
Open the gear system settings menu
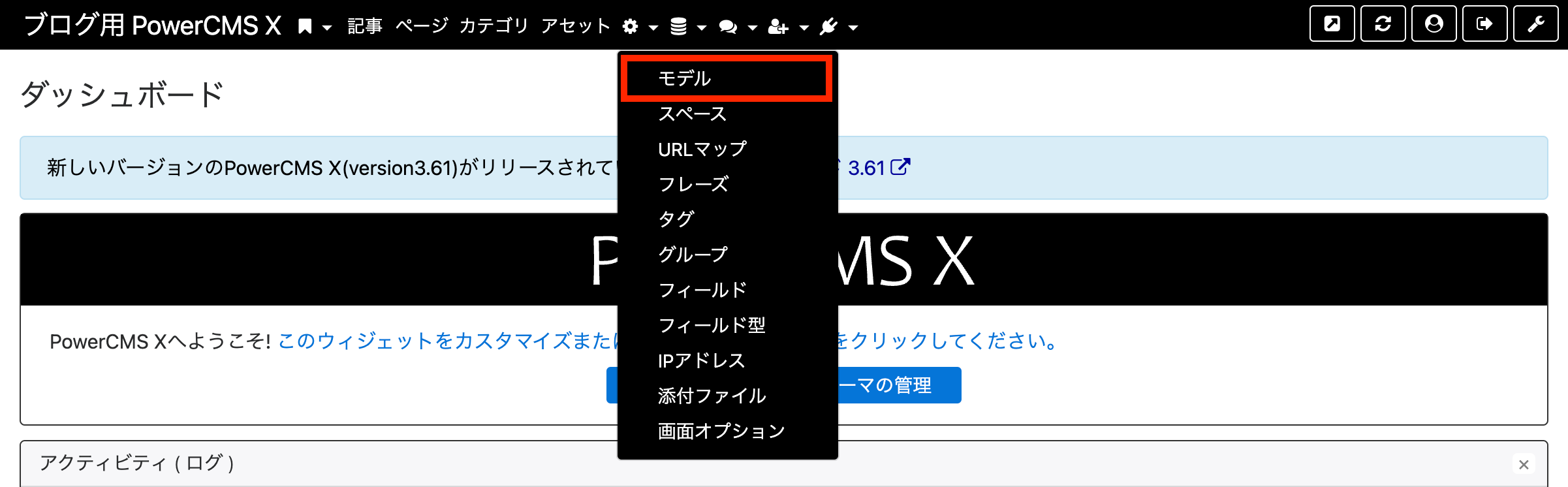(630, 26)
